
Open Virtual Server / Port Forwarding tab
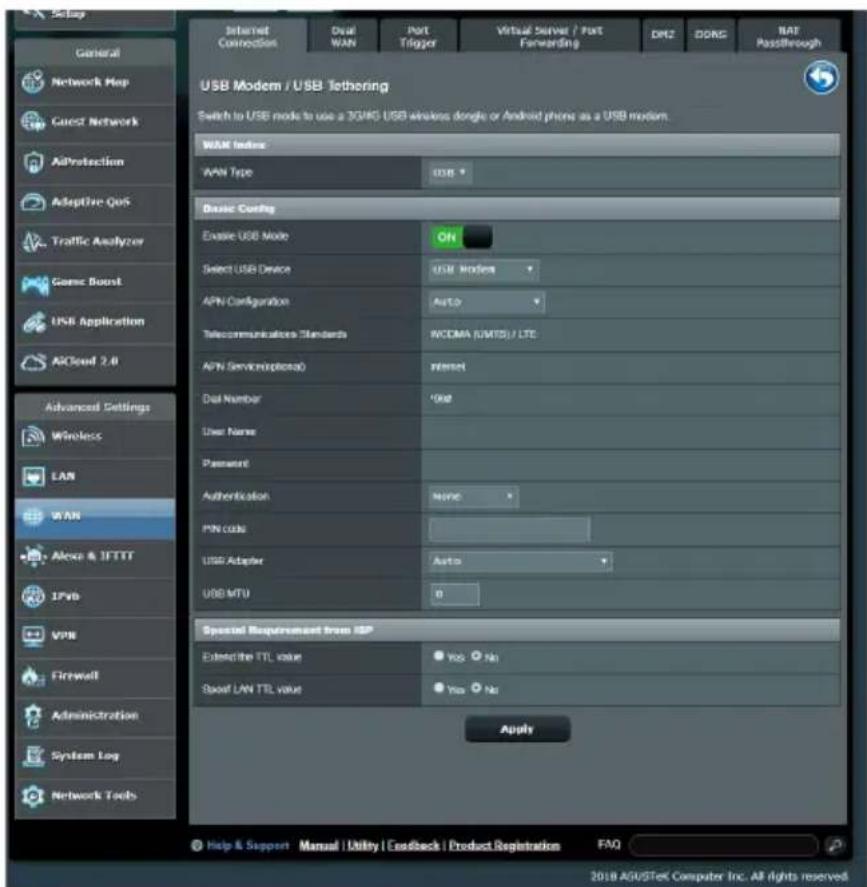[550, 36]
